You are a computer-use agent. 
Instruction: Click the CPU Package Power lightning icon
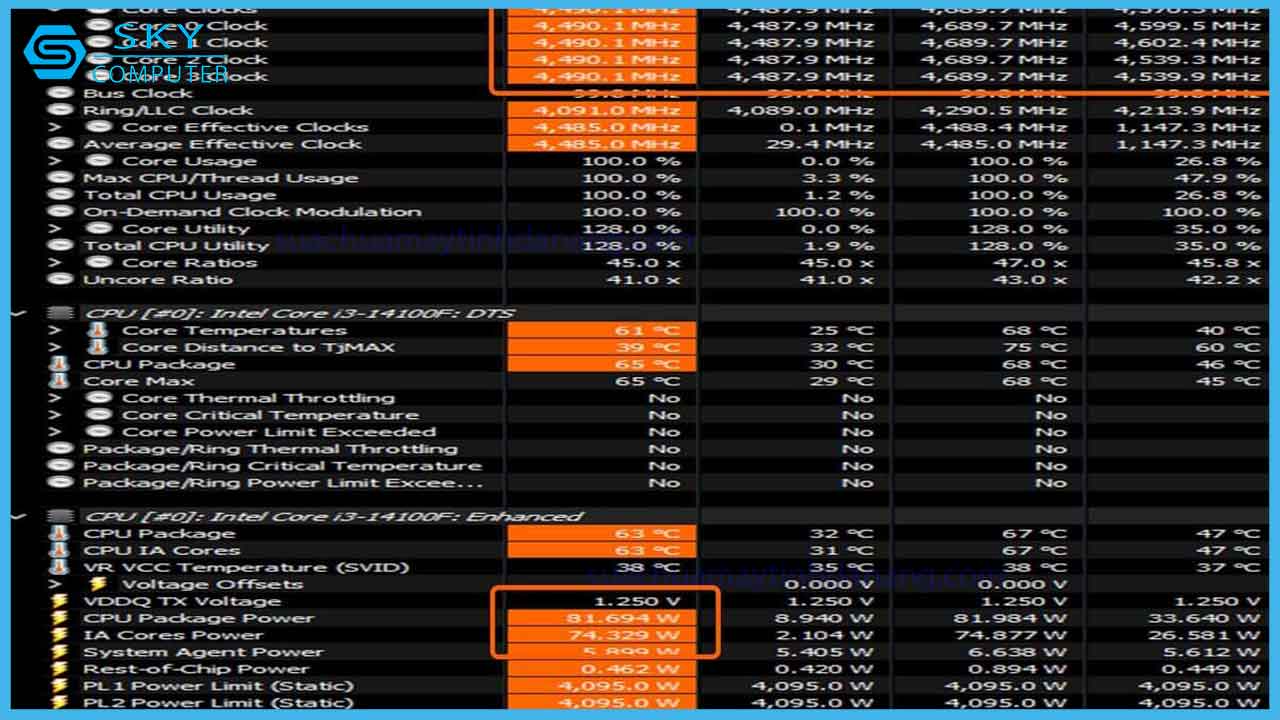point(60,618)
